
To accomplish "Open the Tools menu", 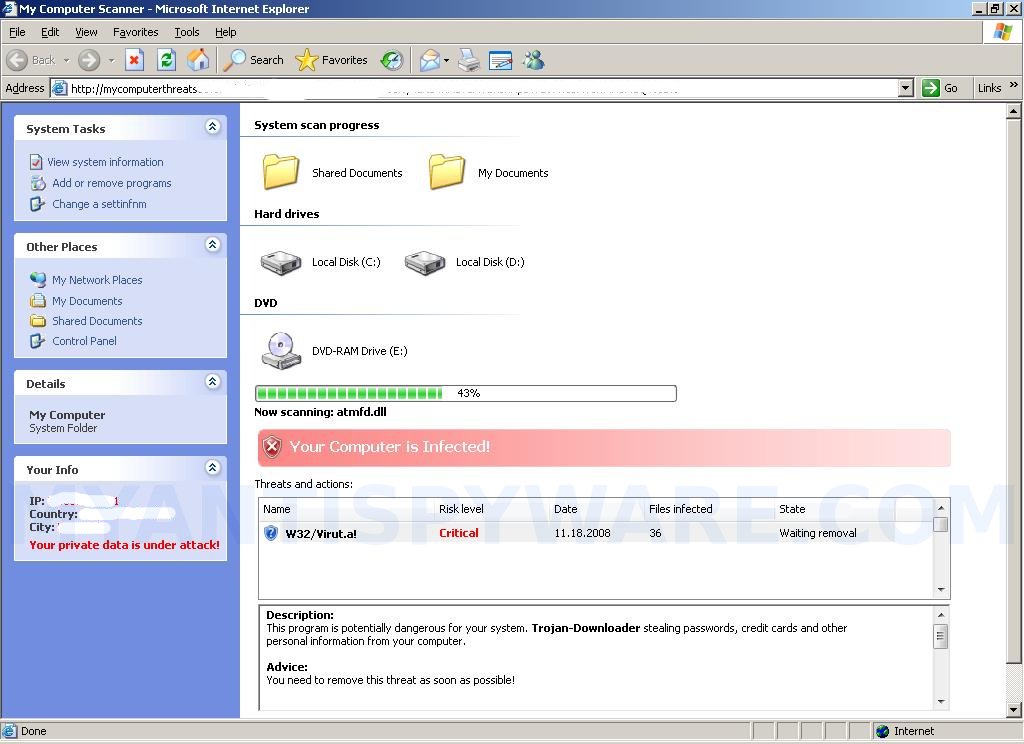I will click(187, 32).
